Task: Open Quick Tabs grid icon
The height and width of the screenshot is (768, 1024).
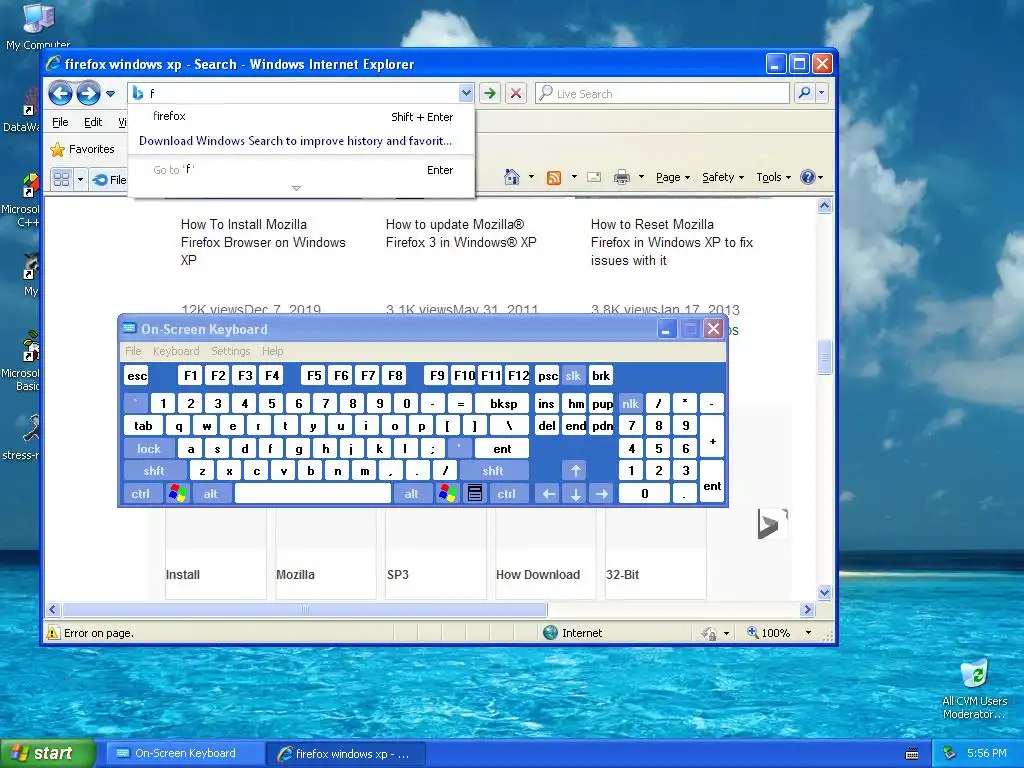Action: tap(61, 179)
